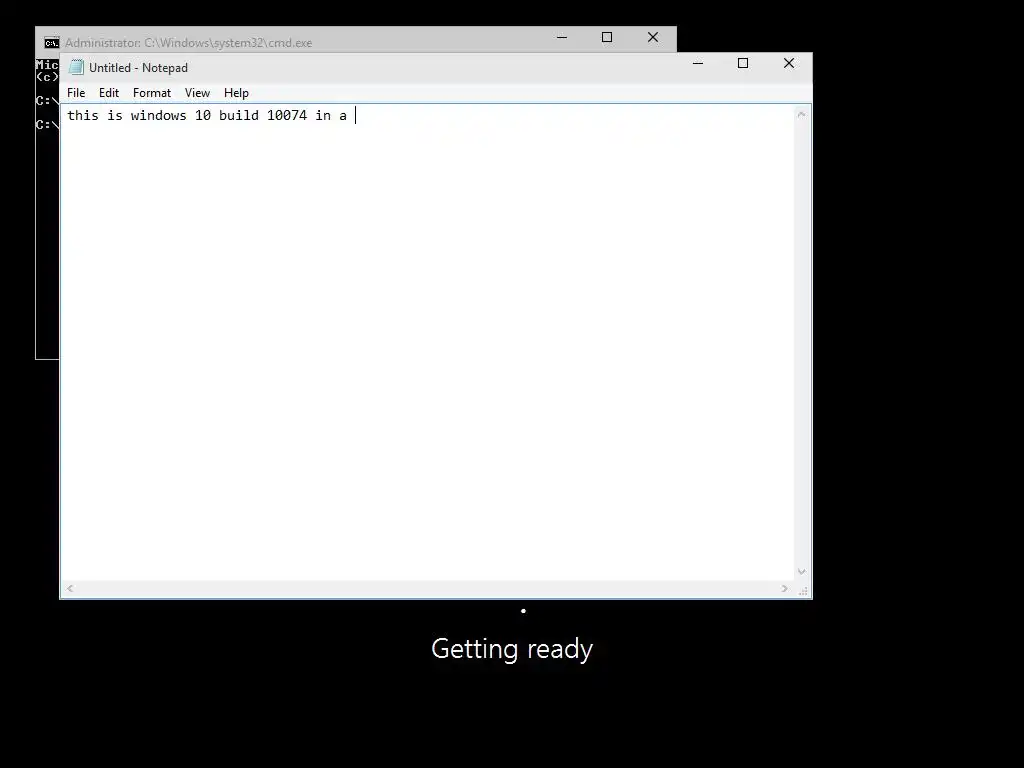The height and width of the screenshot is (768, 1024).
Task: Open the File menu in Notepad
Action: point(76,93)
